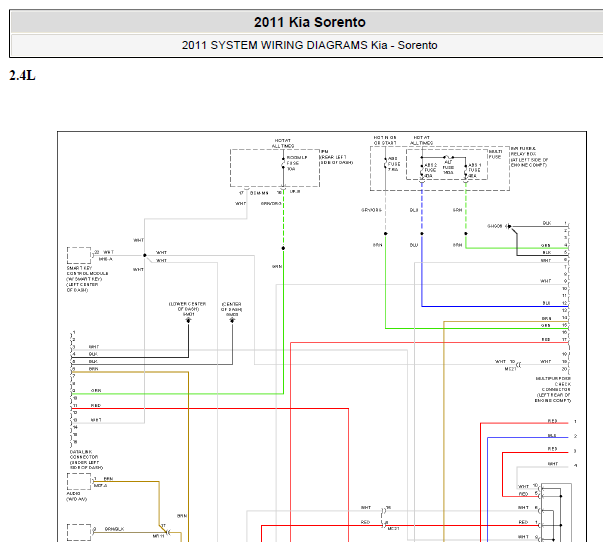Screen dimensions: 603x542
Task: Click the ABS FUSE 7.5A label
Action: click(393, 164)
